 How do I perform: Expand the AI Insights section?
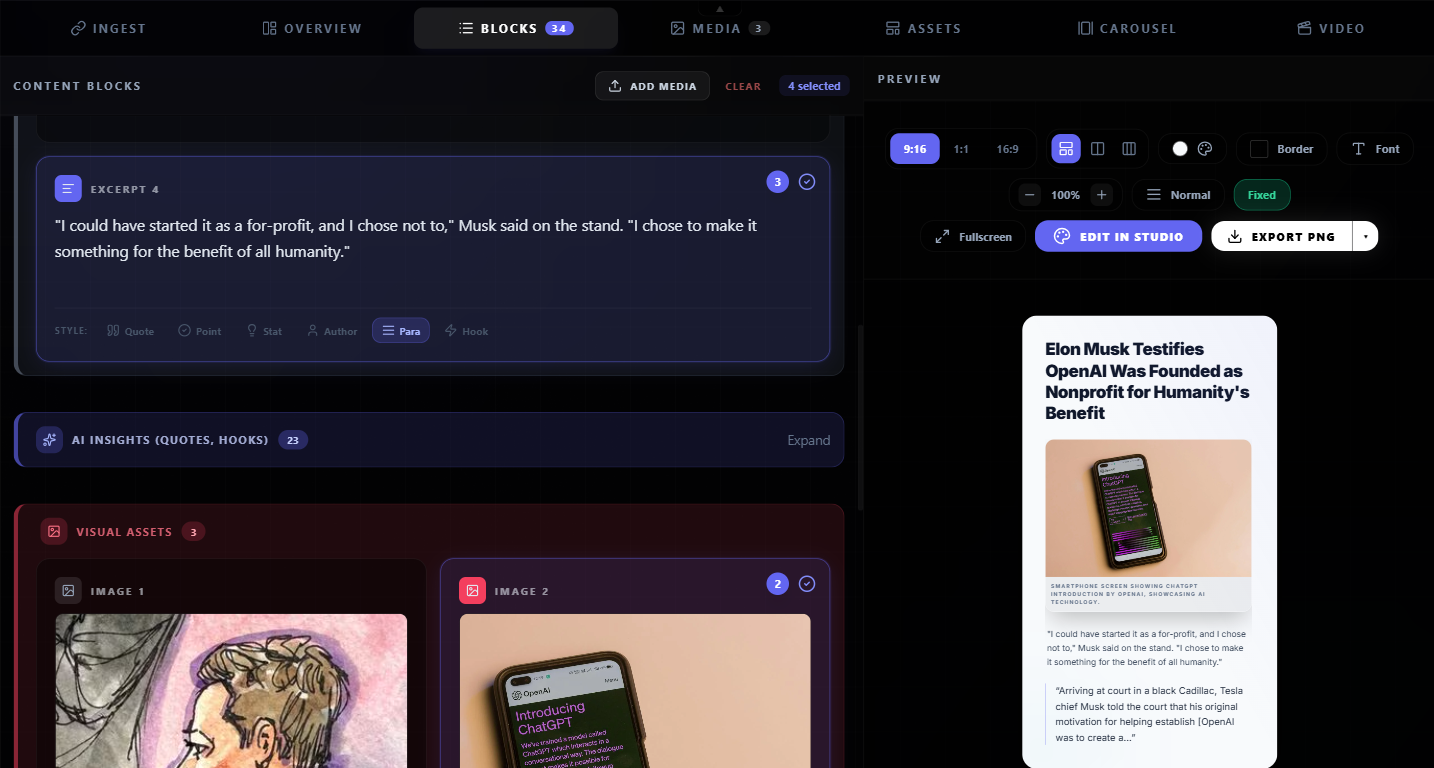(x=808, y=440)
